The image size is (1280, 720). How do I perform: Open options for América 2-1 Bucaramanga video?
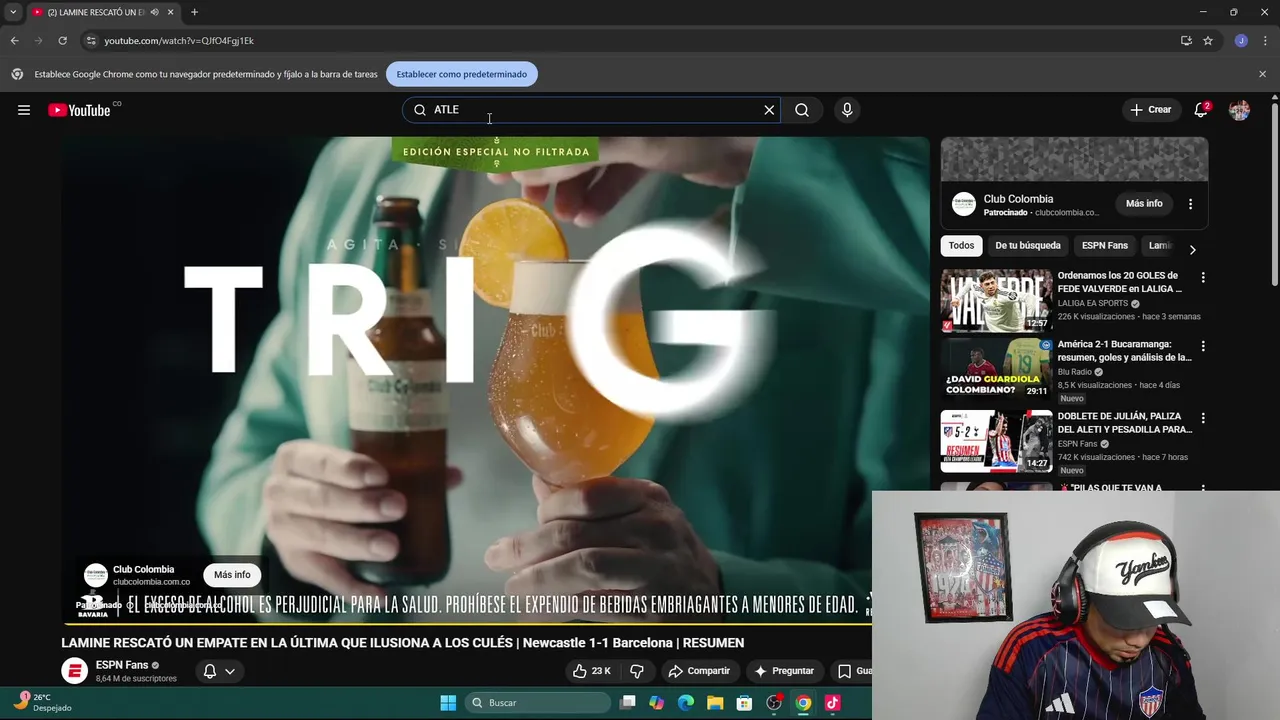tap(1203, 346)
